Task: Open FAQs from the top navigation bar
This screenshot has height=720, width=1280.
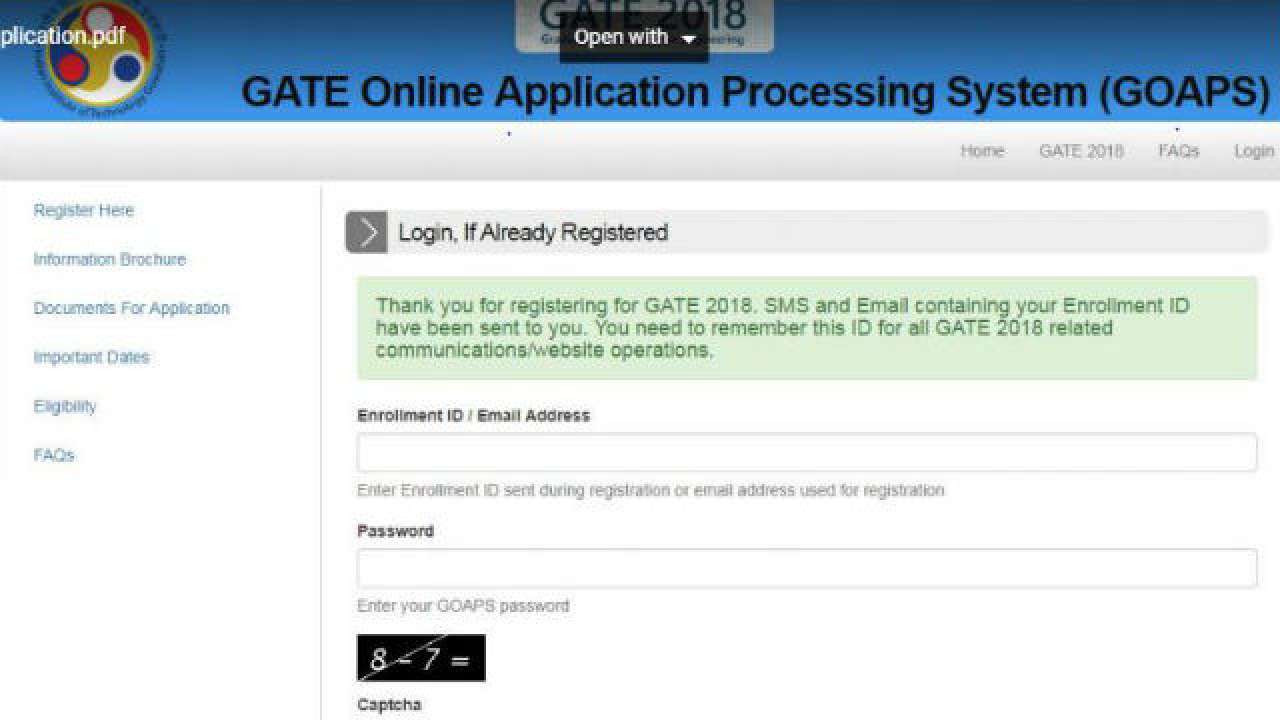Action: coord(1178,151)
